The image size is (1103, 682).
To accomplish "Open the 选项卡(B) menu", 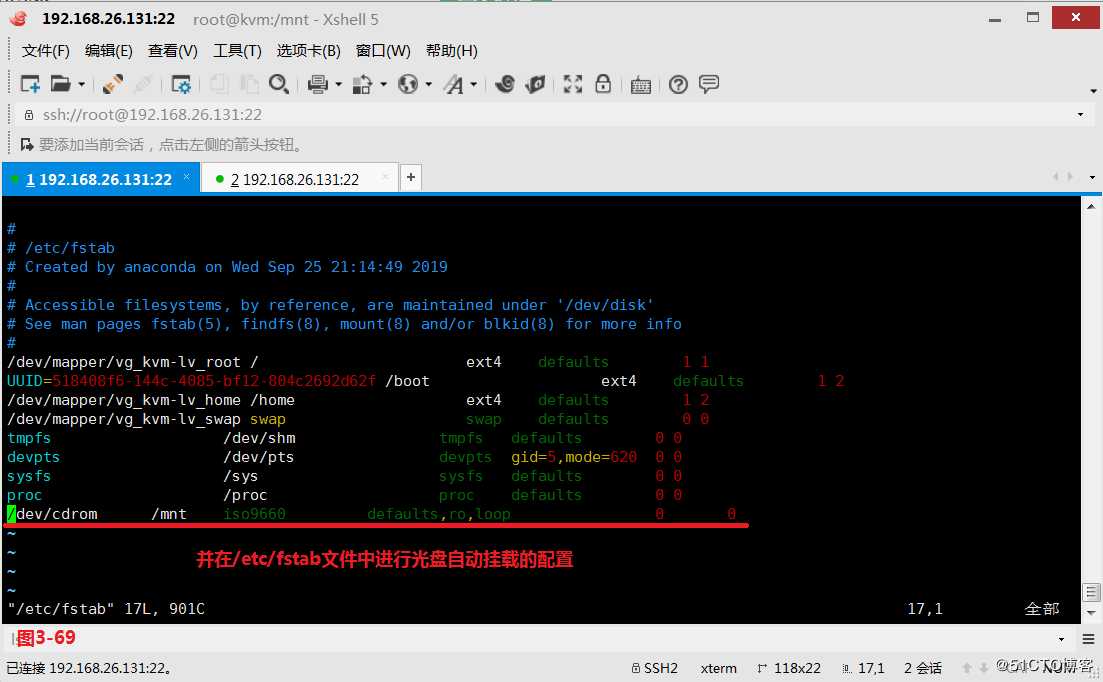I will pos(308,51).
